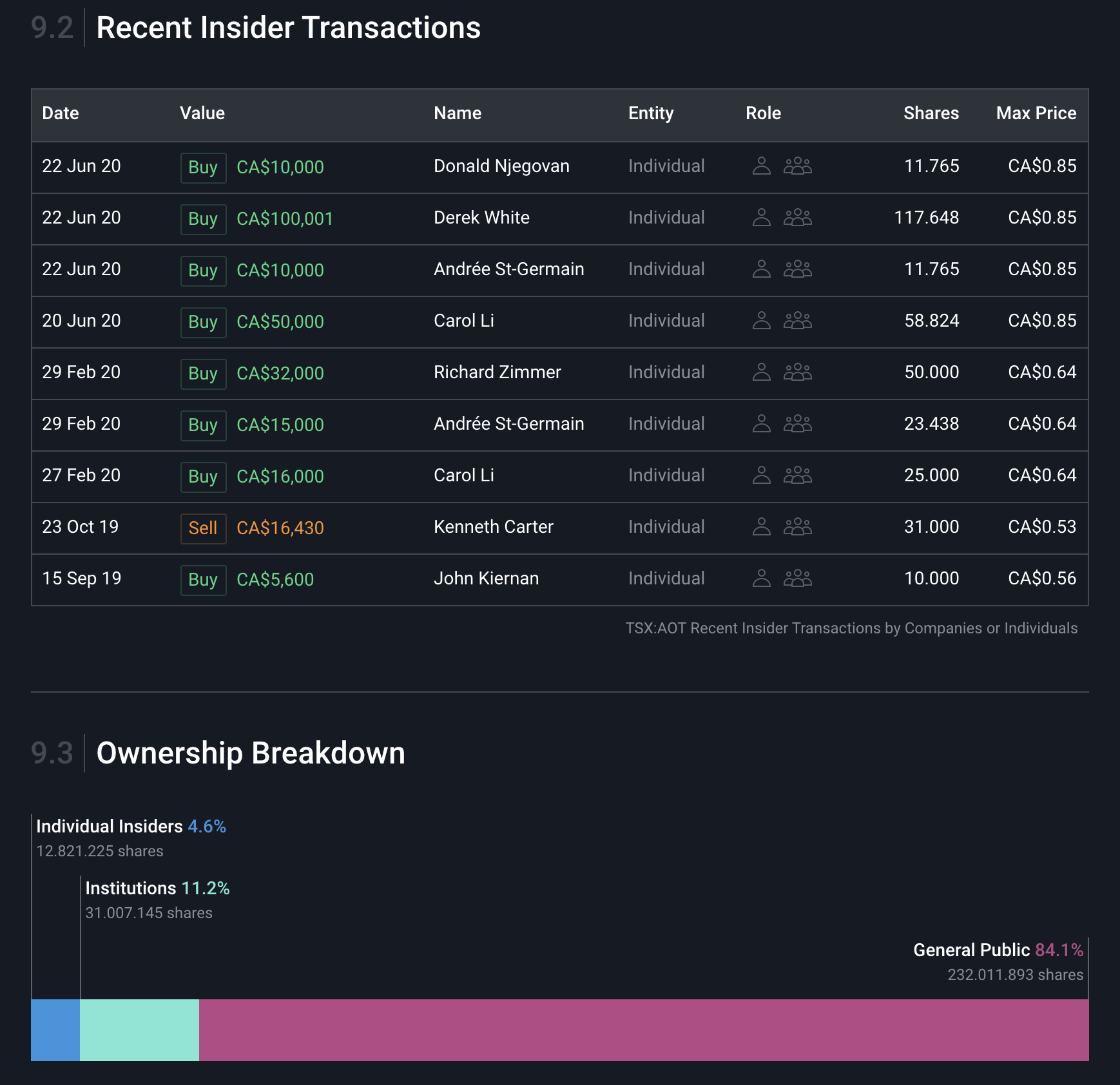Click the CA$0.56 max price cell

1042,579
